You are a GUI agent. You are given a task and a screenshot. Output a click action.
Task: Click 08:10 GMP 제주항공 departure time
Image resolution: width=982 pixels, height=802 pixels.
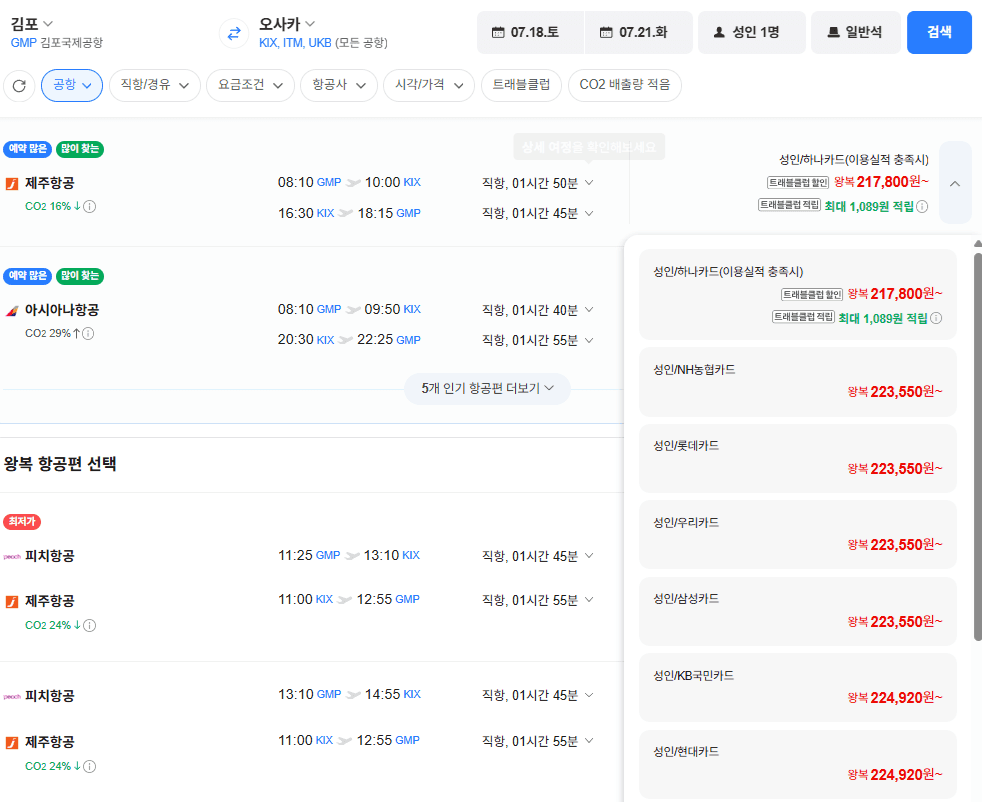(x=309, y=183)
